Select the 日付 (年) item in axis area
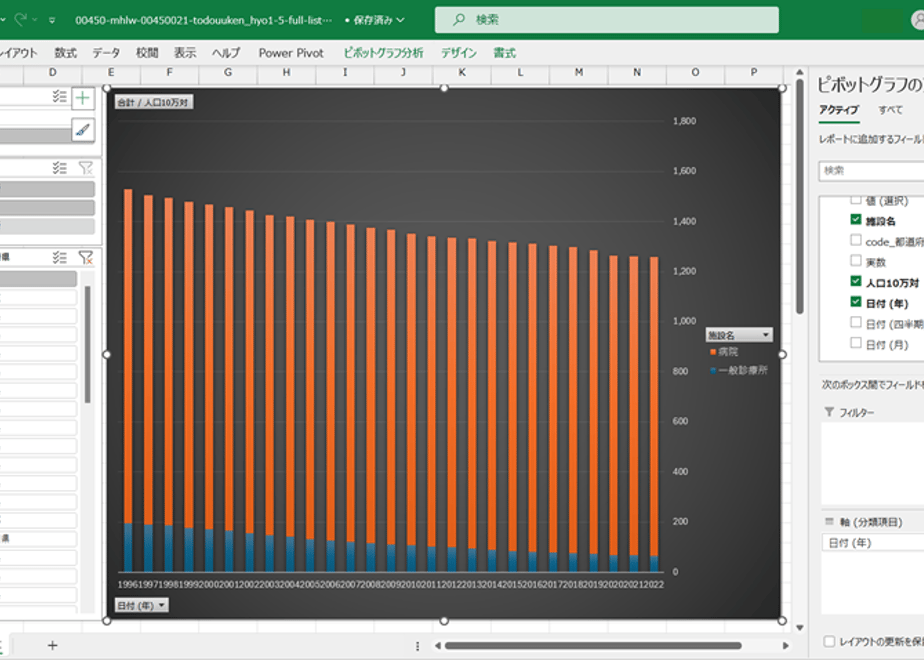The image size is (924, 660). (x=873, y=543)
